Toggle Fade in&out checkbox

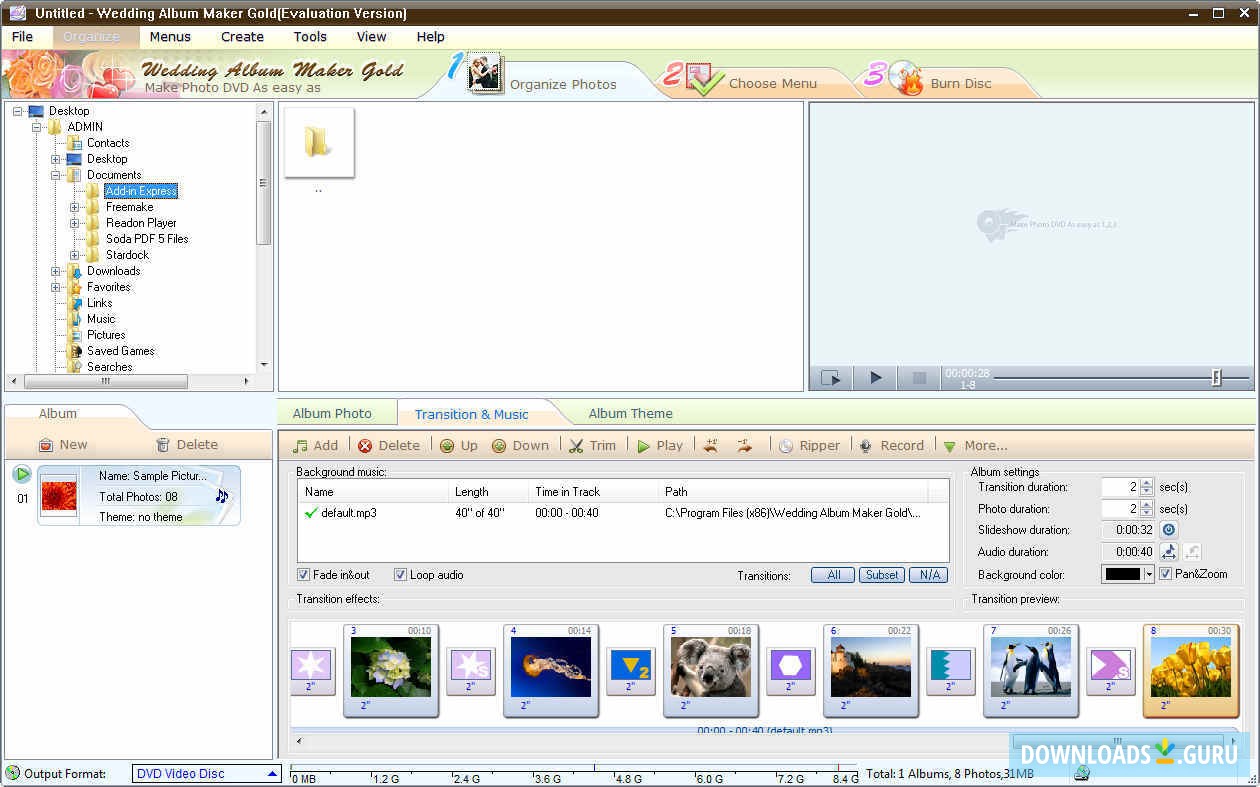point(303,575)
